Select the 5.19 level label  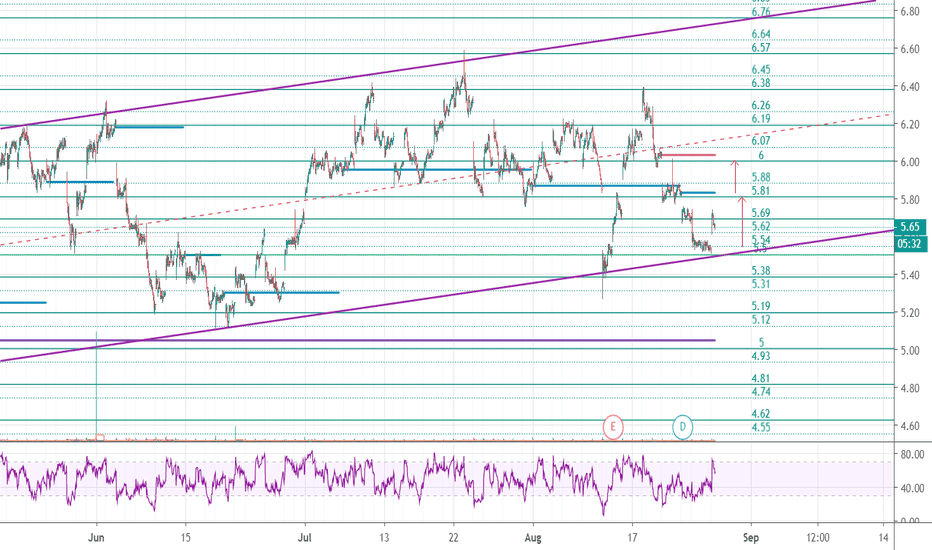761,306
